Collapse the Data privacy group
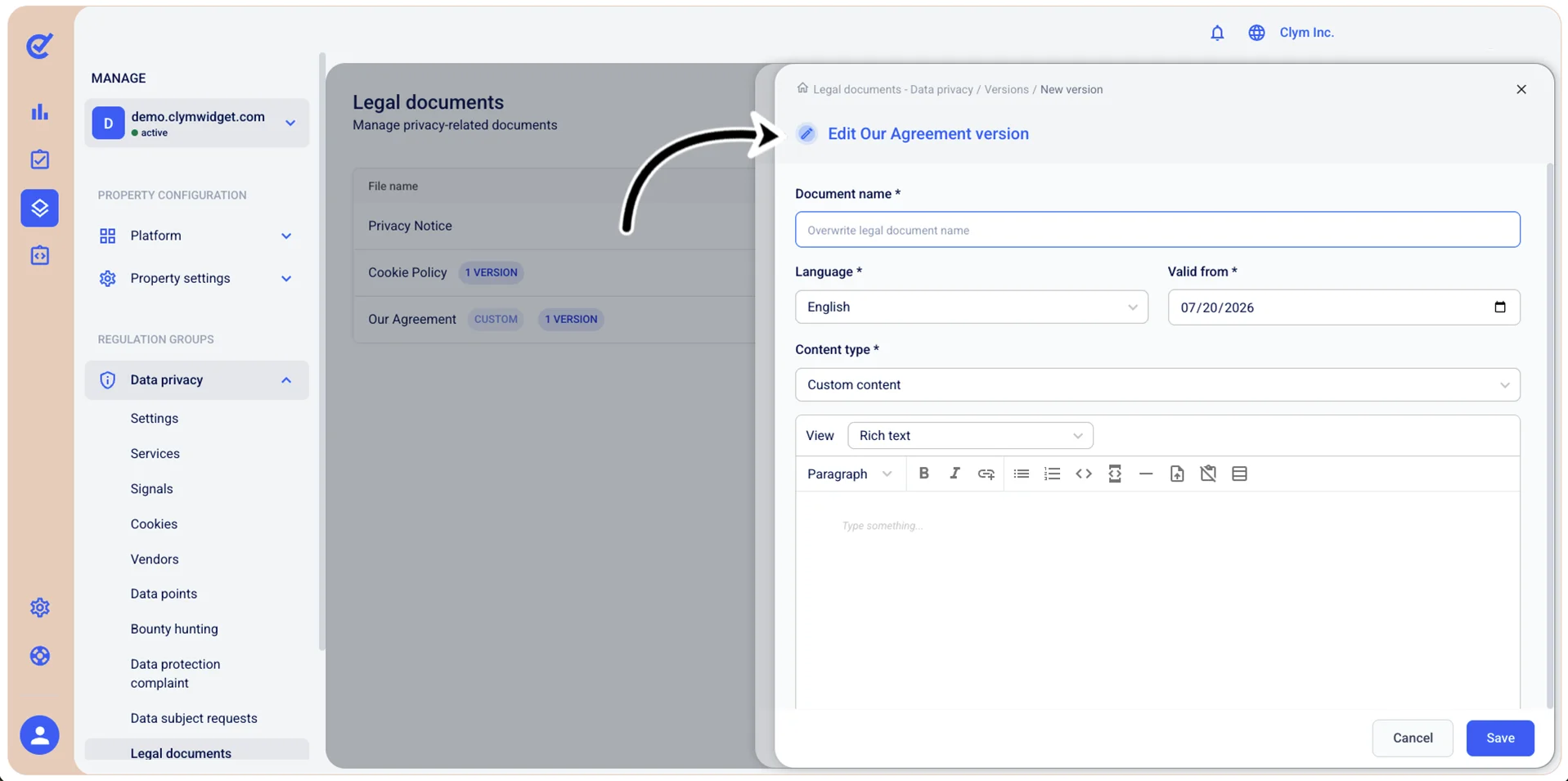The image size is (1568, 781). click(196, 380)
